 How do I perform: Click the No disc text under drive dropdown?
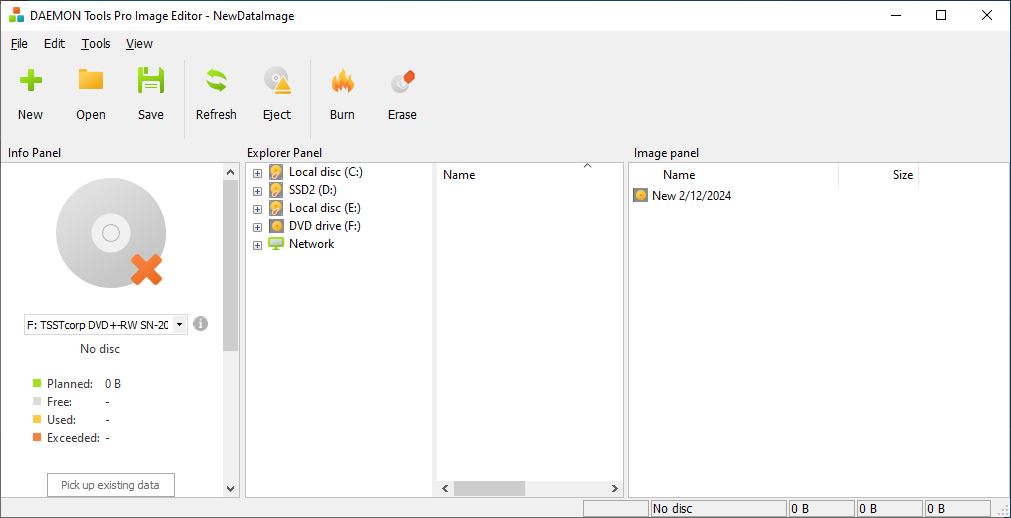[100, 349]
